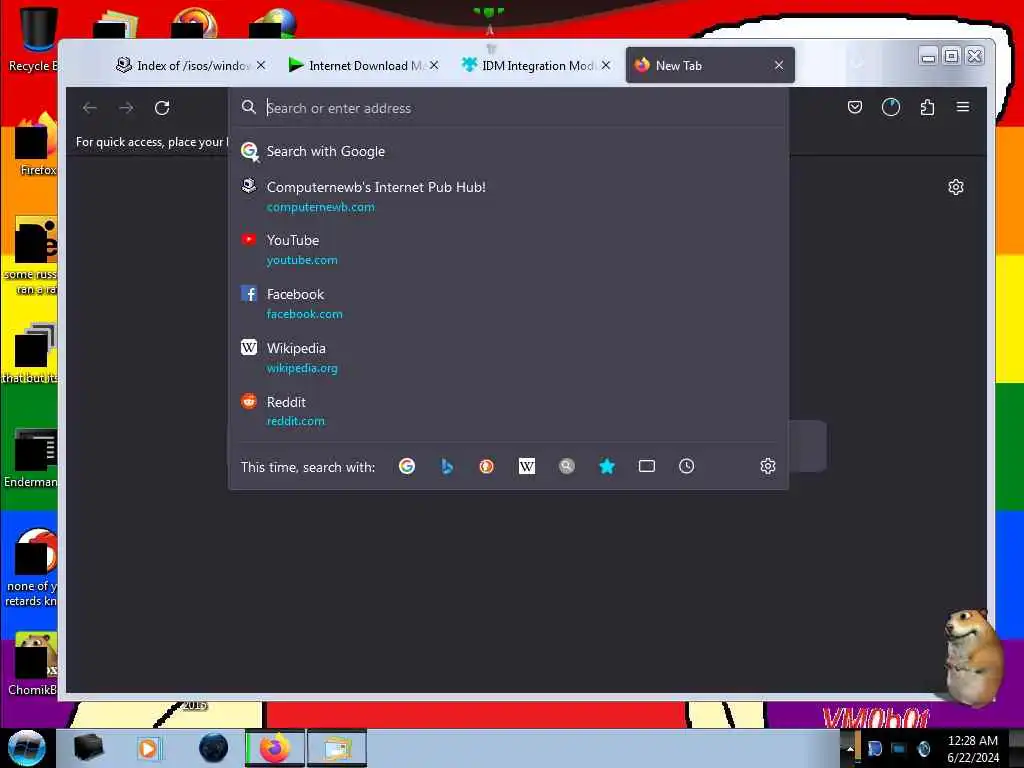Close the Index of /isos/windows tab

click(x=261, y=65)
